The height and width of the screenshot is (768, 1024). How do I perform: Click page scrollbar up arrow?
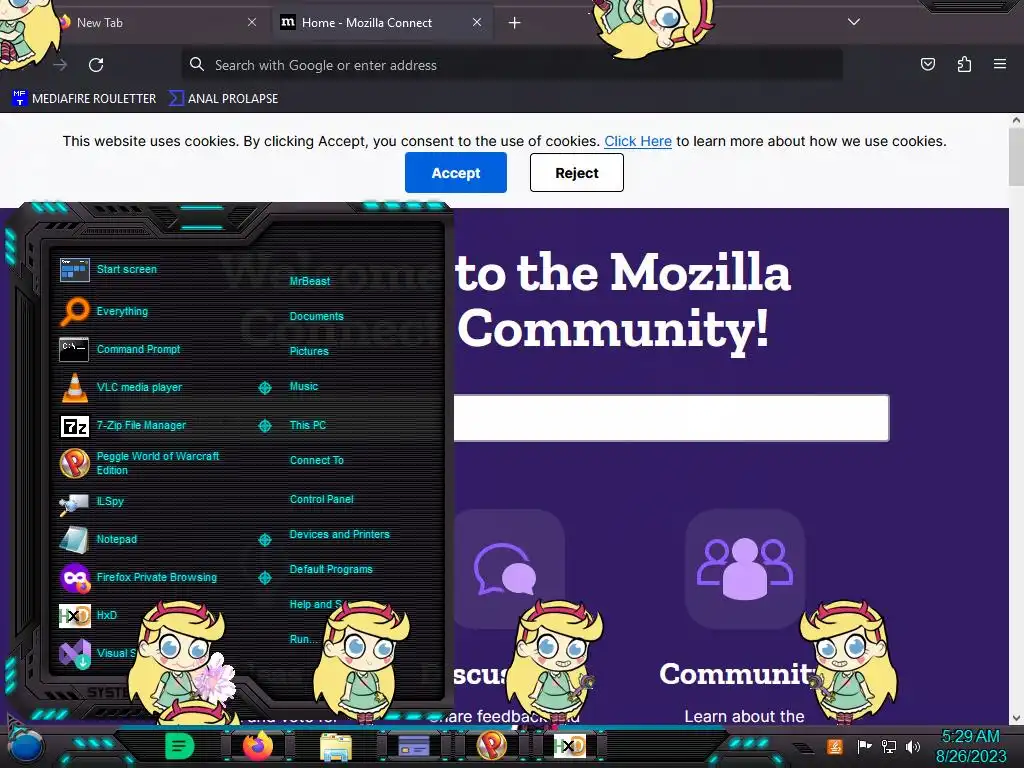(x=1016, y=120)
